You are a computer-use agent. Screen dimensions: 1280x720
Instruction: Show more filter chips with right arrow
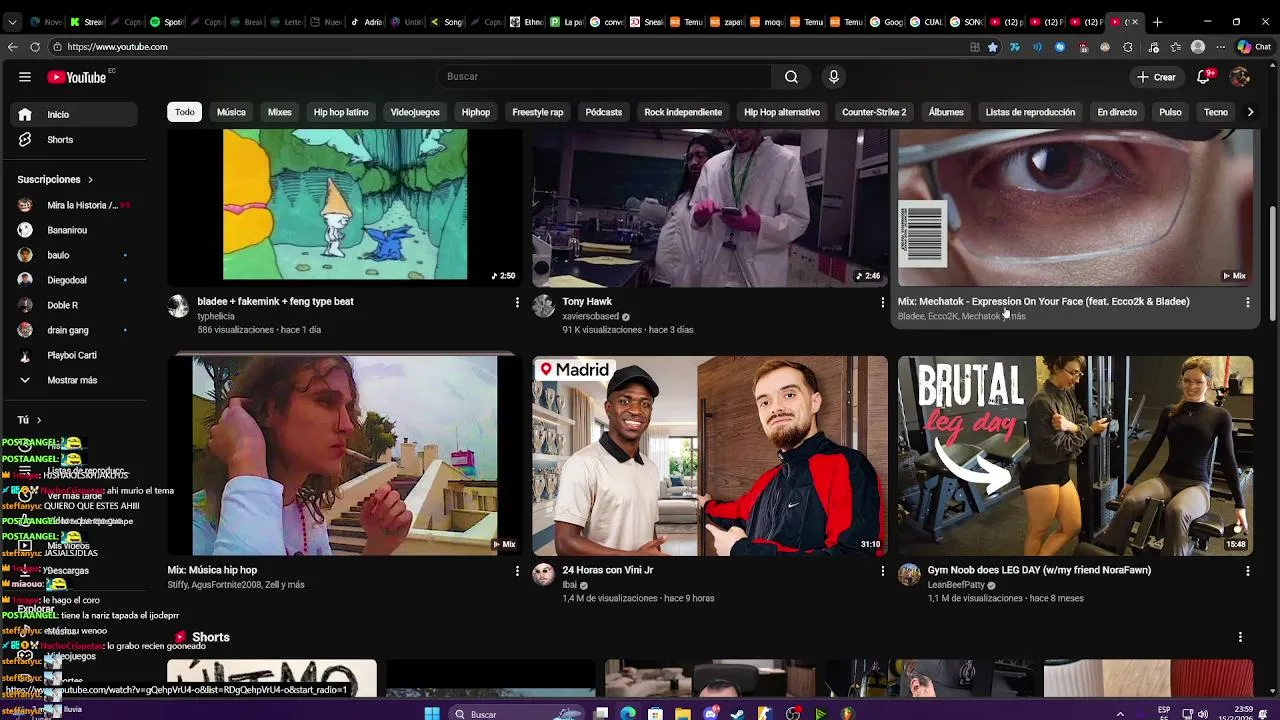coord(1250,112)
